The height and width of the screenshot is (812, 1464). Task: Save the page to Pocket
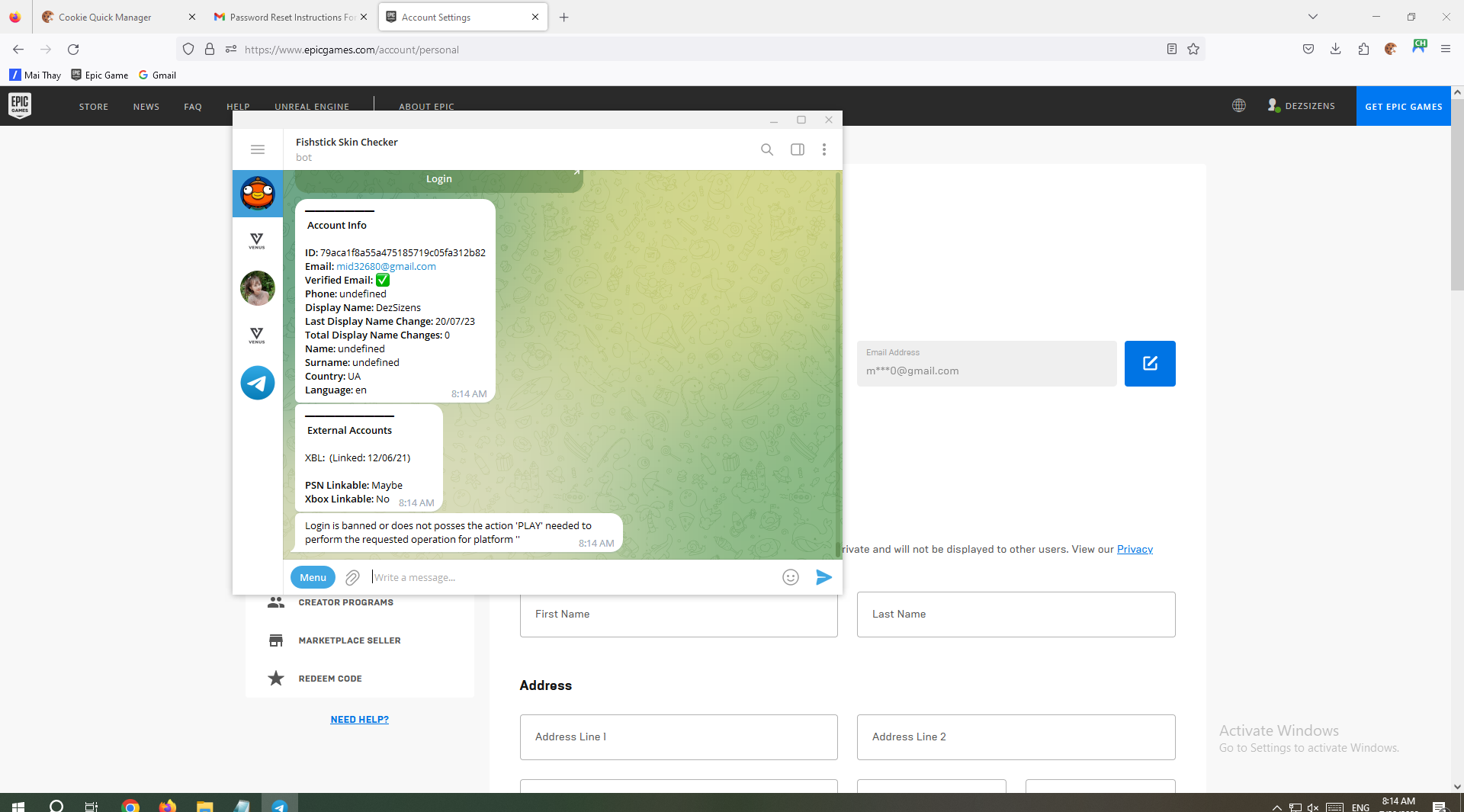pyautogui.click(x=1308, y=50)
